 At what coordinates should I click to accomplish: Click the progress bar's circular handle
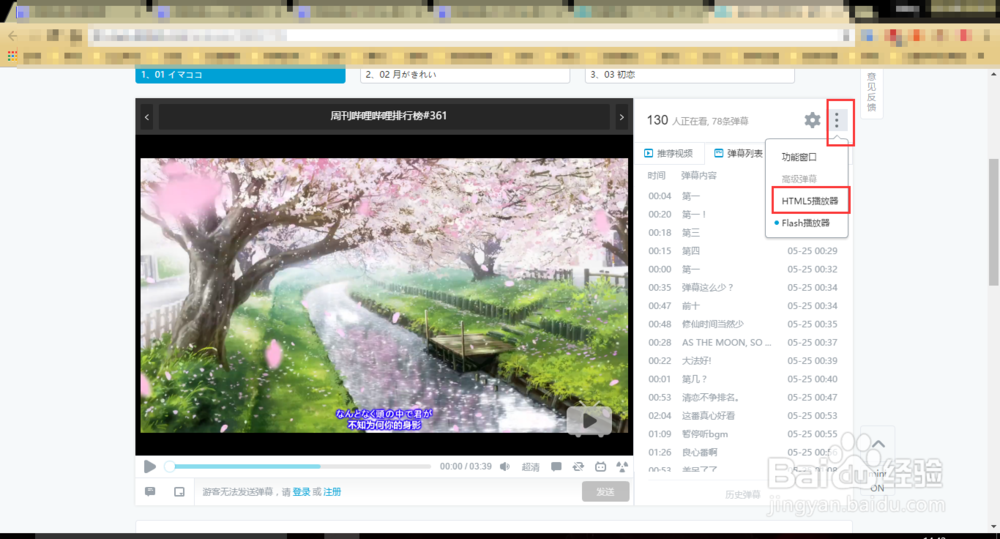pyautogui.click(x=170, y=467)
